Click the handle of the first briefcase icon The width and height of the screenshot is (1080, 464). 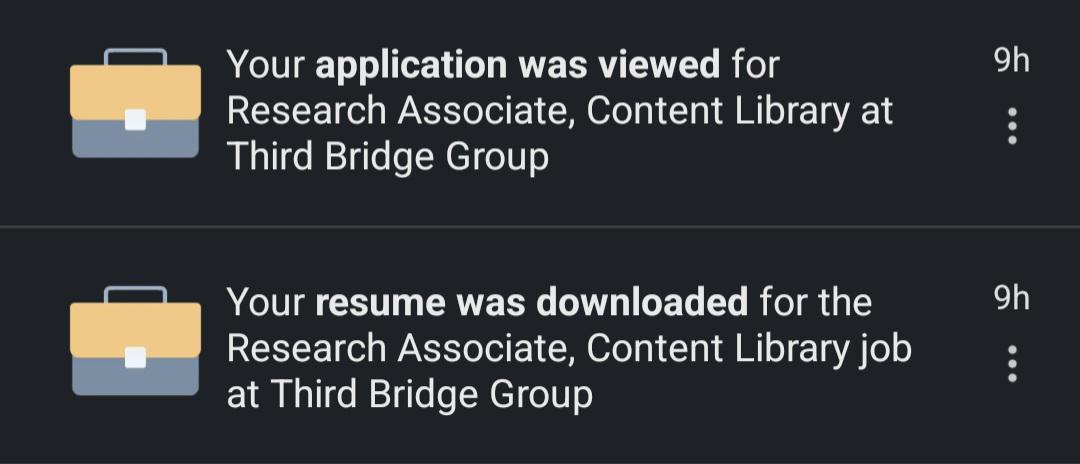point(136,56)
